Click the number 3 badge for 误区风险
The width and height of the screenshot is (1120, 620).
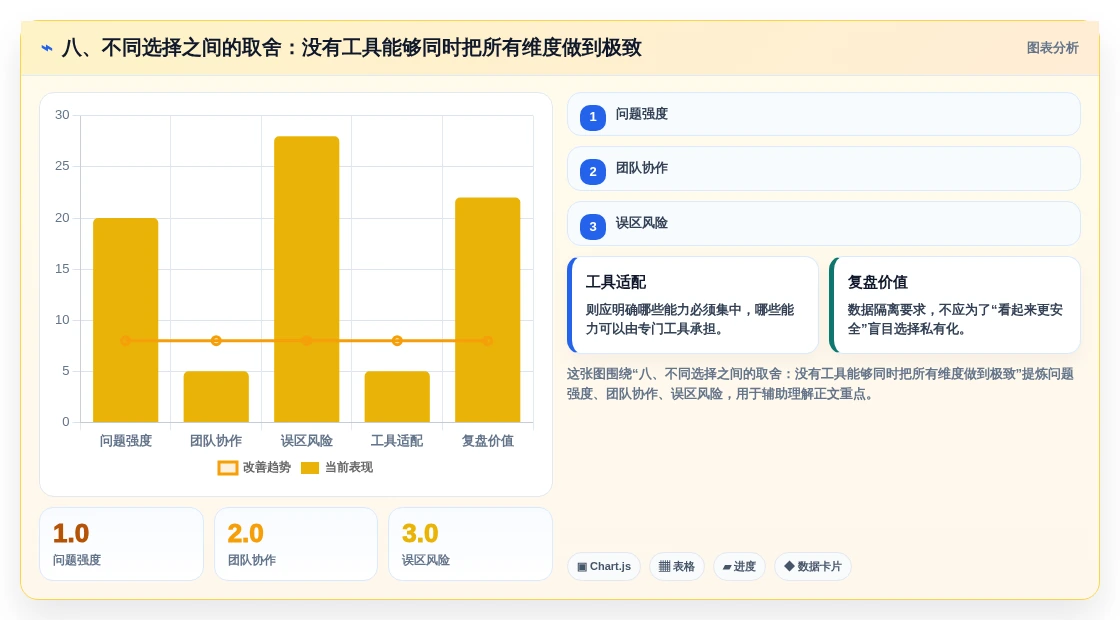pyautogui.click(x=593, y=226)
